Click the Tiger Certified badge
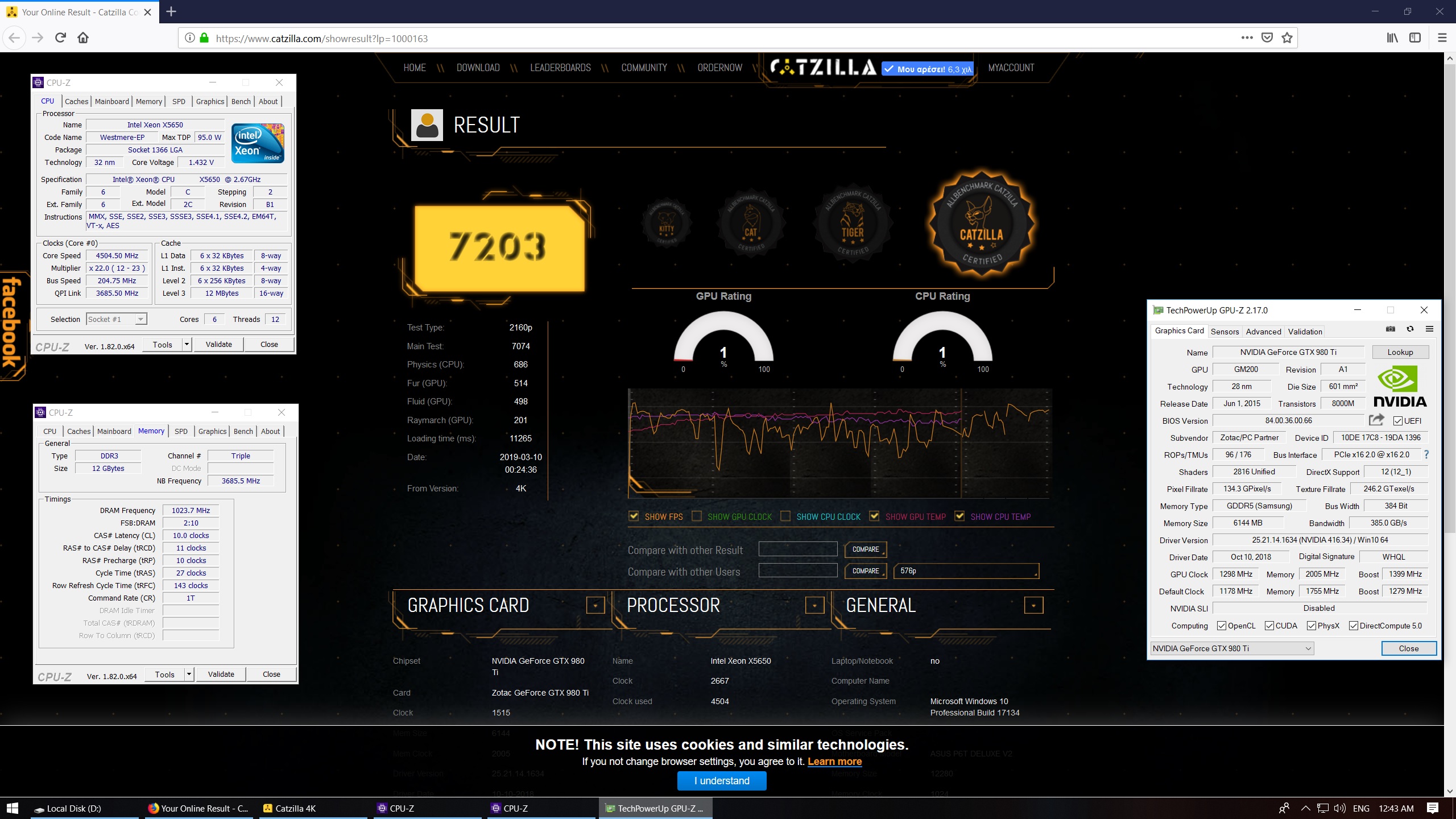 (x=853, y=225)
